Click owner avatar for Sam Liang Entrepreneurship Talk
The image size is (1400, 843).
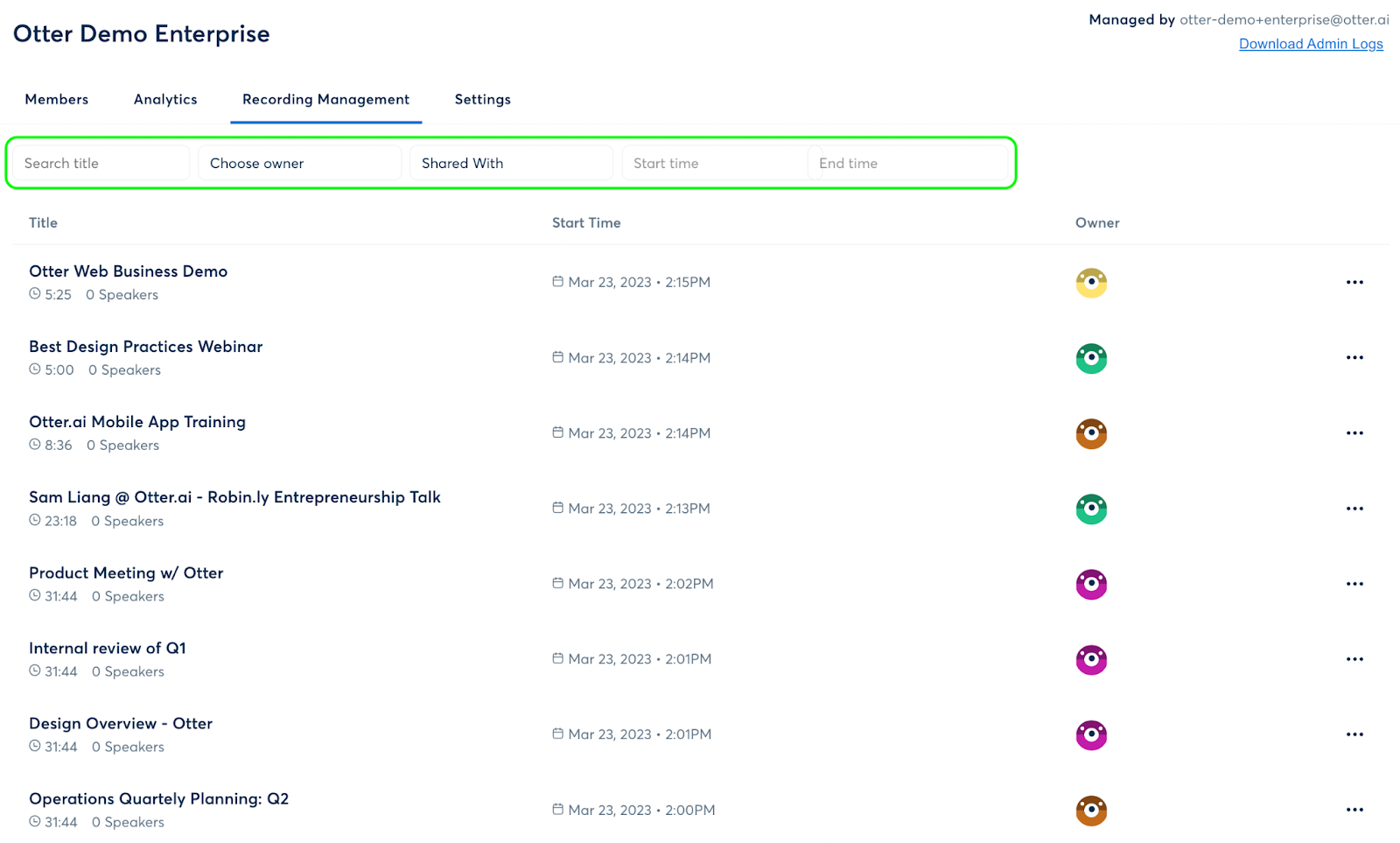tap(1091, 509)
